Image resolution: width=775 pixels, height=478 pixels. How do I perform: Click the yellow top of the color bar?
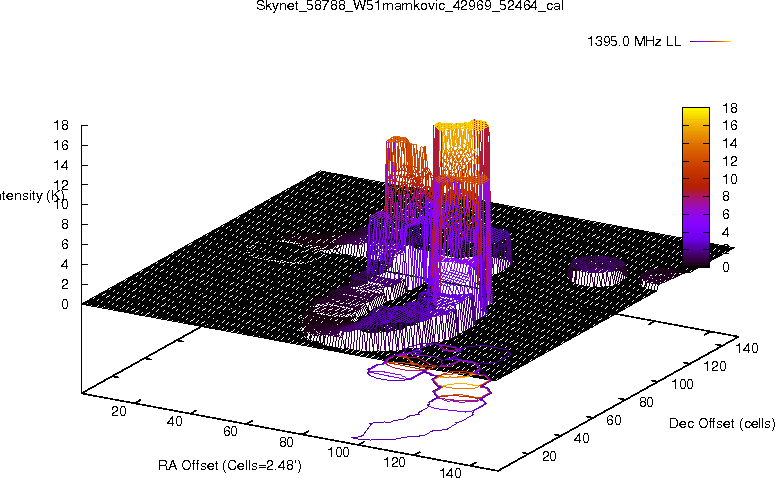coord(696,112)
